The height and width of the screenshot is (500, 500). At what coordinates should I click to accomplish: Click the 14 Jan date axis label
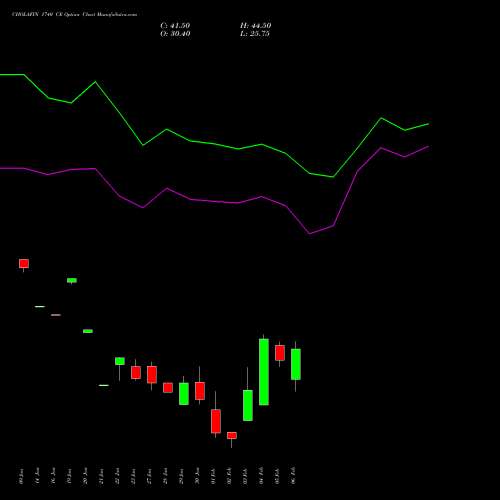point(38,476)
